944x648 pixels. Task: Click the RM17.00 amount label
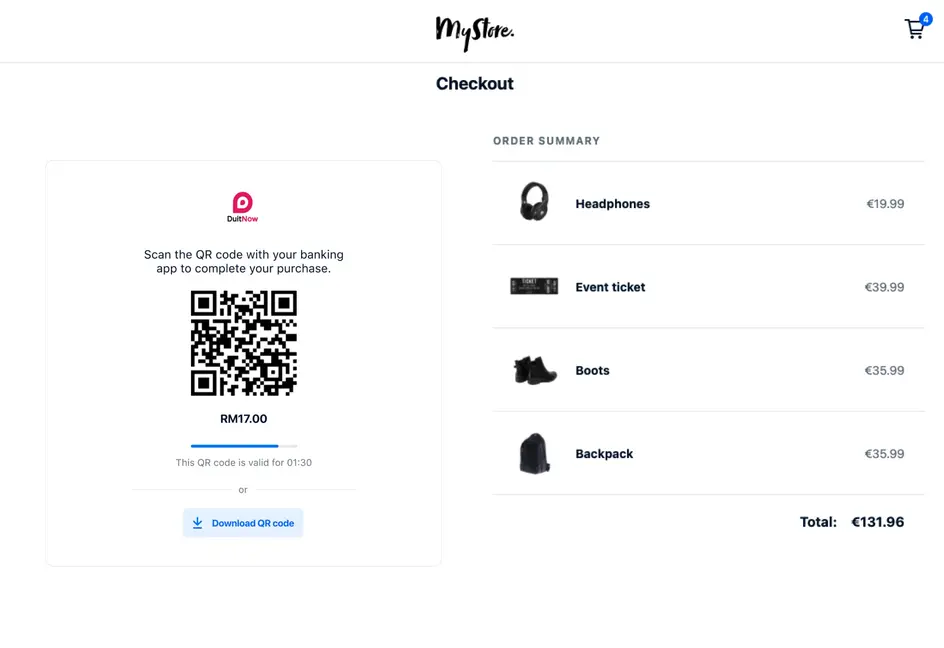coord(243,418)
